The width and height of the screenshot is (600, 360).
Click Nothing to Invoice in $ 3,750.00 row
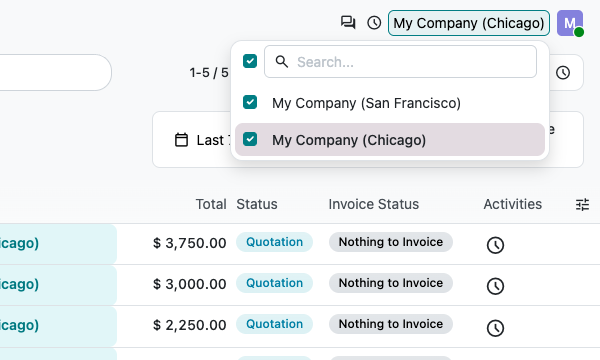point(391,242)
